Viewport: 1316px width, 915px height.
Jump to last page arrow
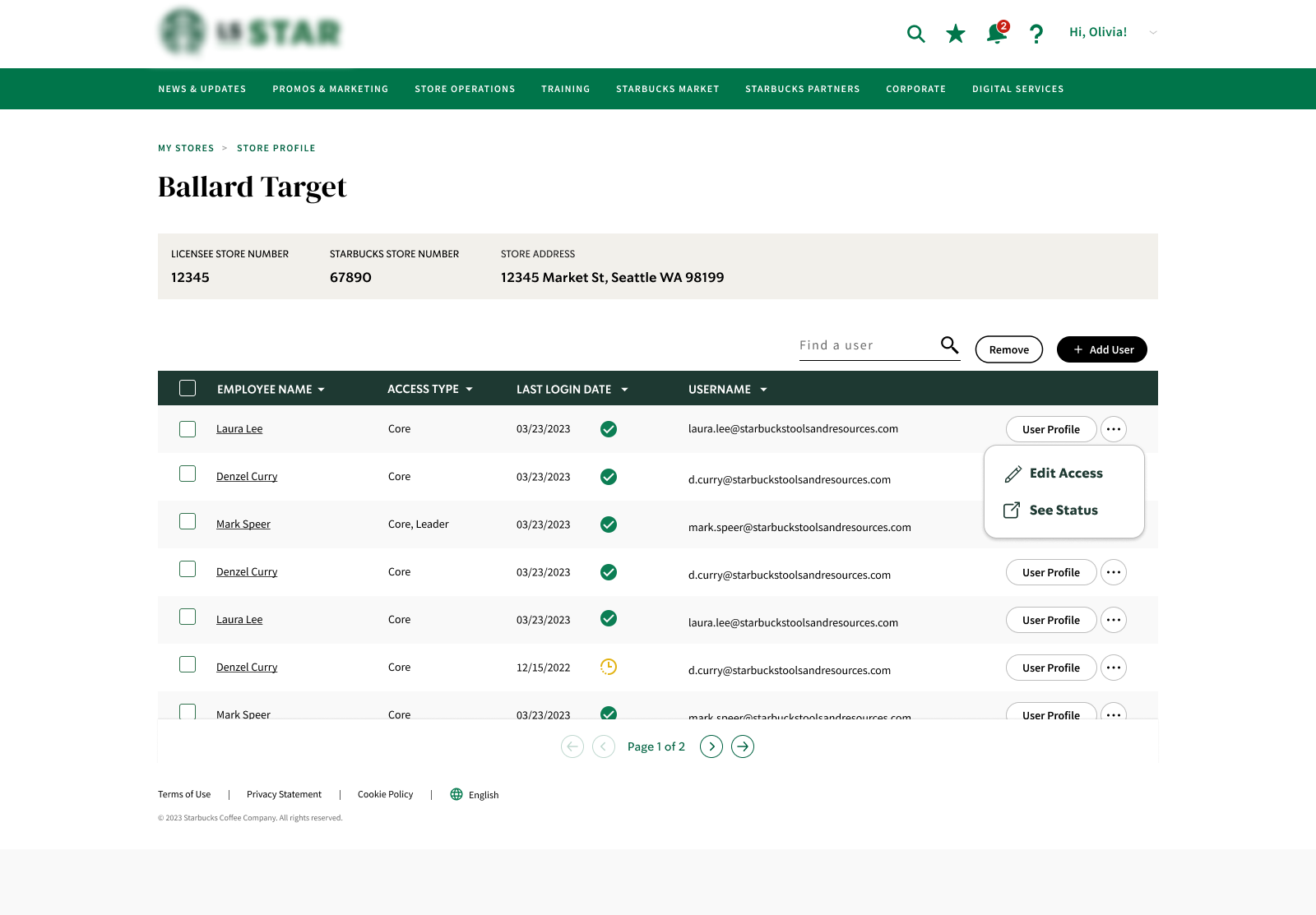743,746
